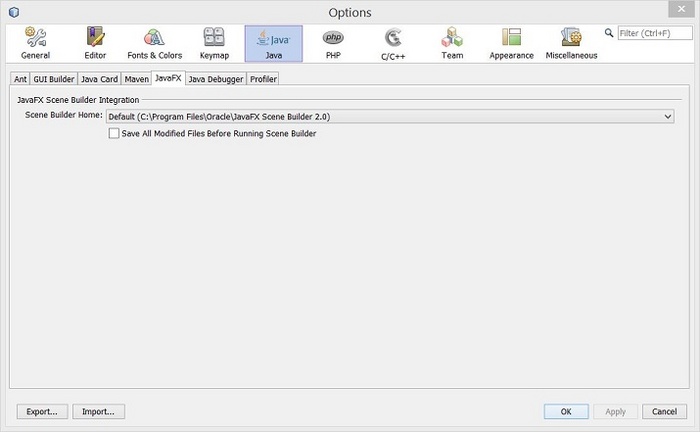The image size is (700, 432).
Task: Switch to the GUI Builder tab
Action: point(54,79)
